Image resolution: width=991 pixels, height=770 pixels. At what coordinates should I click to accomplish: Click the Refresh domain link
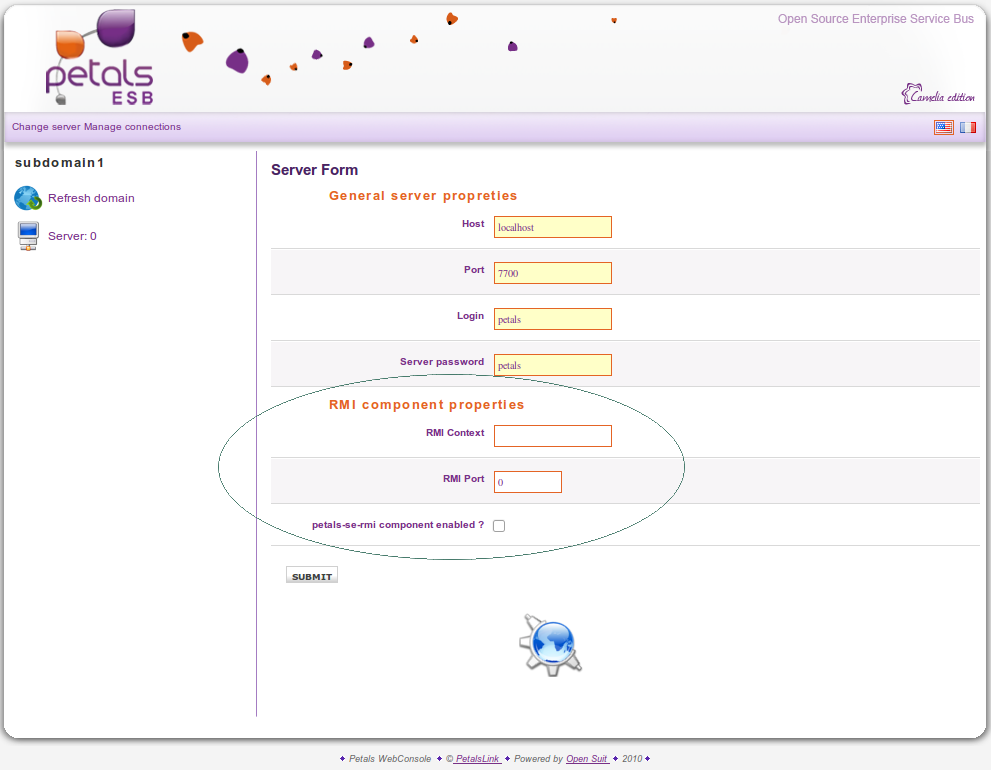click(x=91, y=198)
